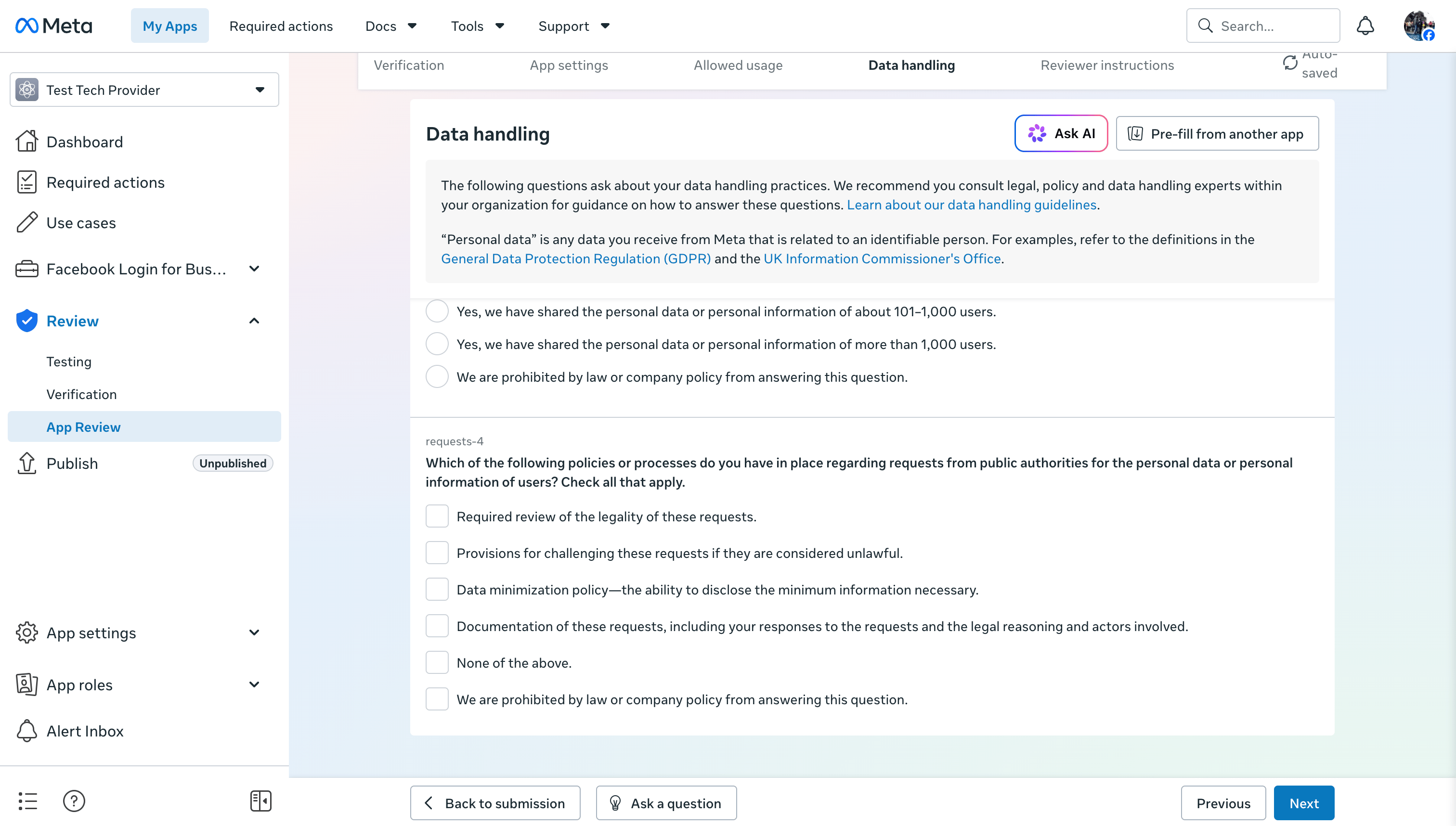Open Required actions in top navigation

281,26
